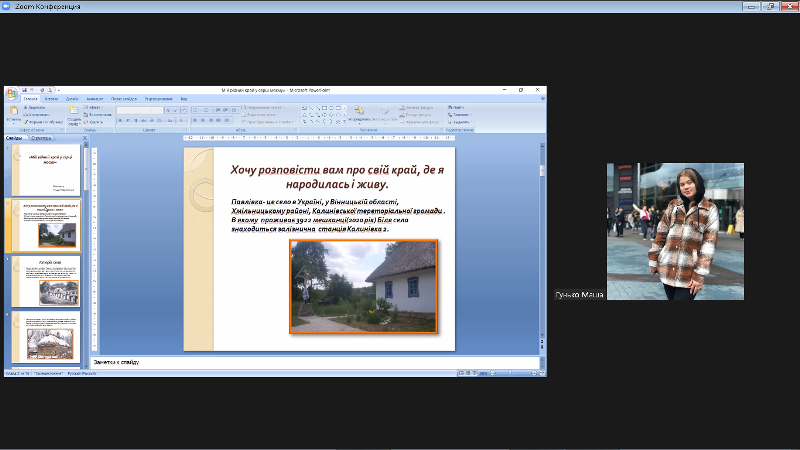Click the Paste clipboard icon
This screenshot has height=450, width=800.
click(13, 112)
